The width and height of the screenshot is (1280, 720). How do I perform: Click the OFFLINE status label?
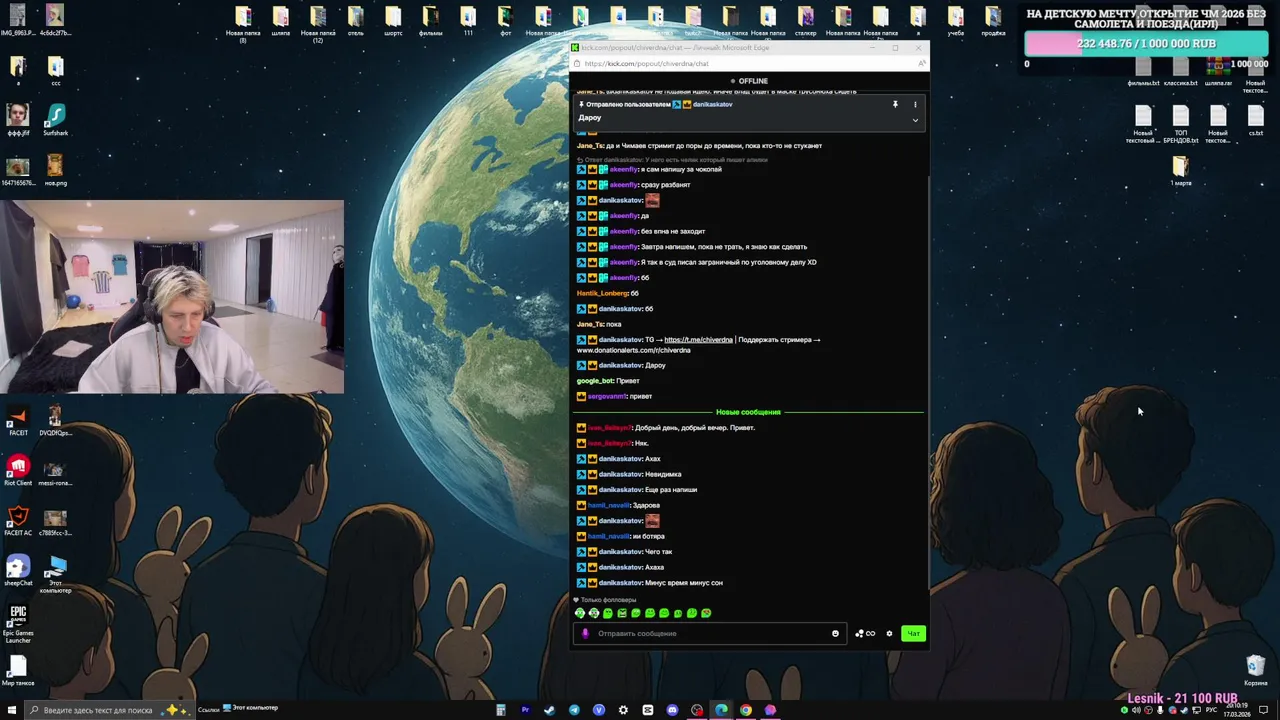coord(753,81)
